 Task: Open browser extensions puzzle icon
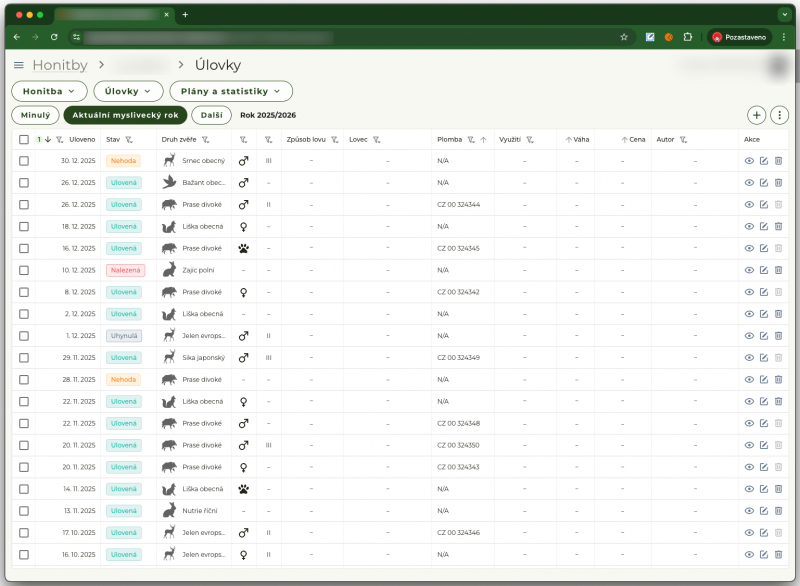tap(688, 37)
